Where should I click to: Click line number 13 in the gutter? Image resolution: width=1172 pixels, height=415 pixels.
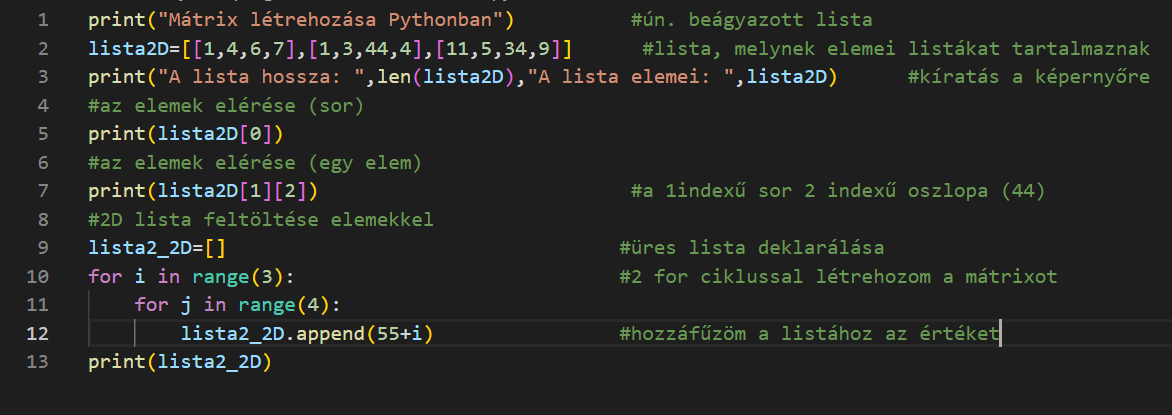pyautogui.click(x=37, y=362)
